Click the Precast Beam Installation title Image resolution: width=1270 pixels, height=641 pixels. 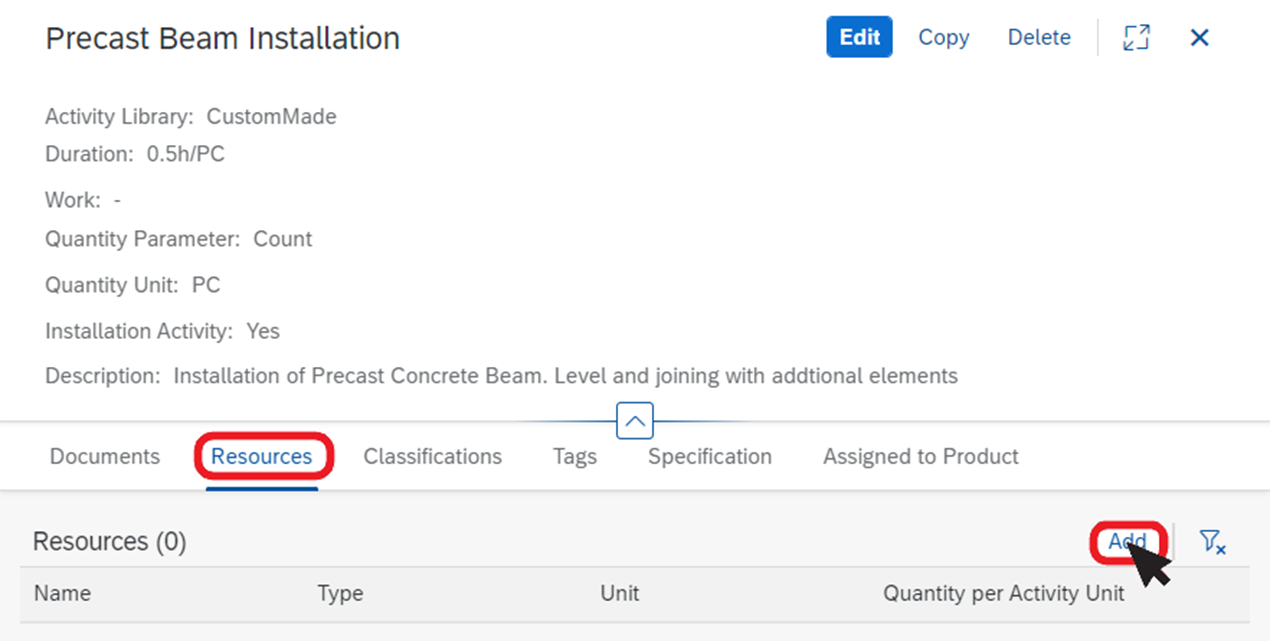(x=223, y=38)
